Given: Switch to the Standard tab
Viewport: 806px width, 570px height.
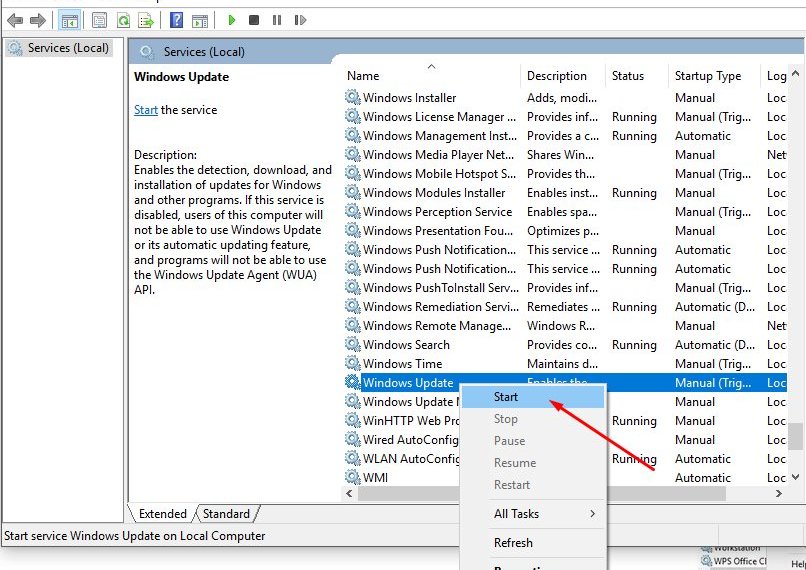Looking at the screenshot, I should pos(226,513).
